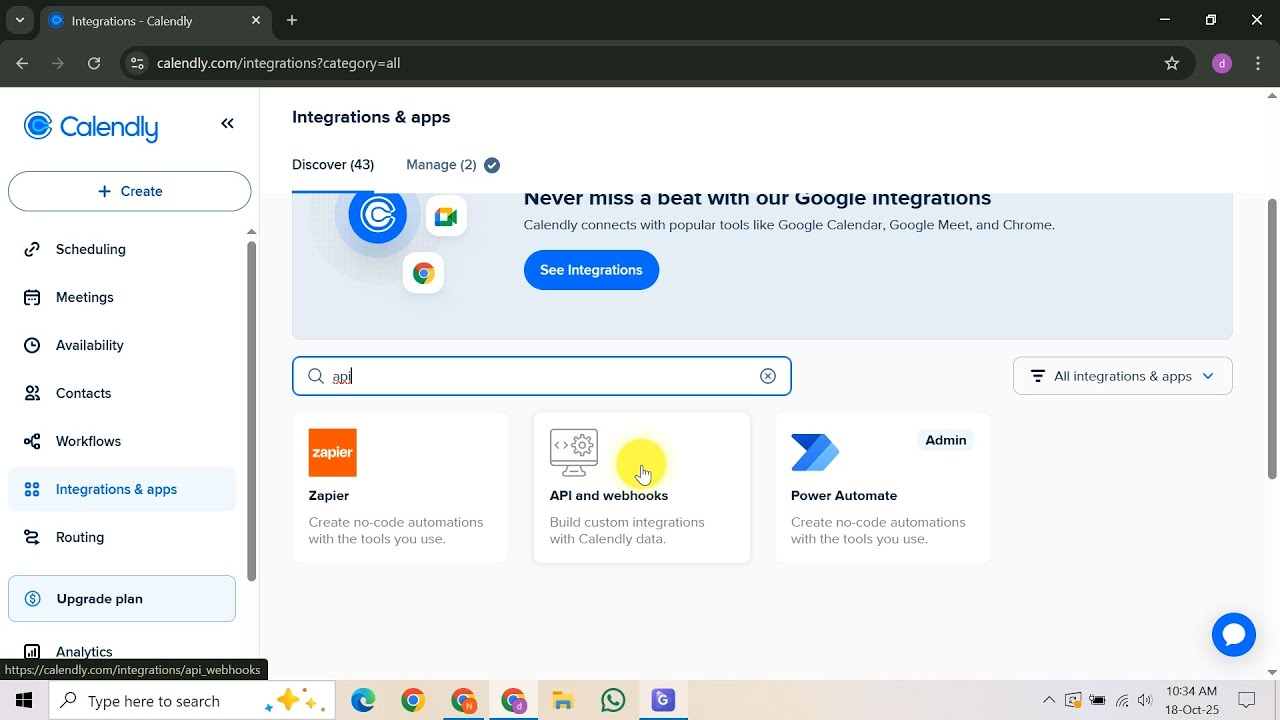1280x720 pixels.
Task: Open Scheduling in the sidebar
Action: (90, 249)
